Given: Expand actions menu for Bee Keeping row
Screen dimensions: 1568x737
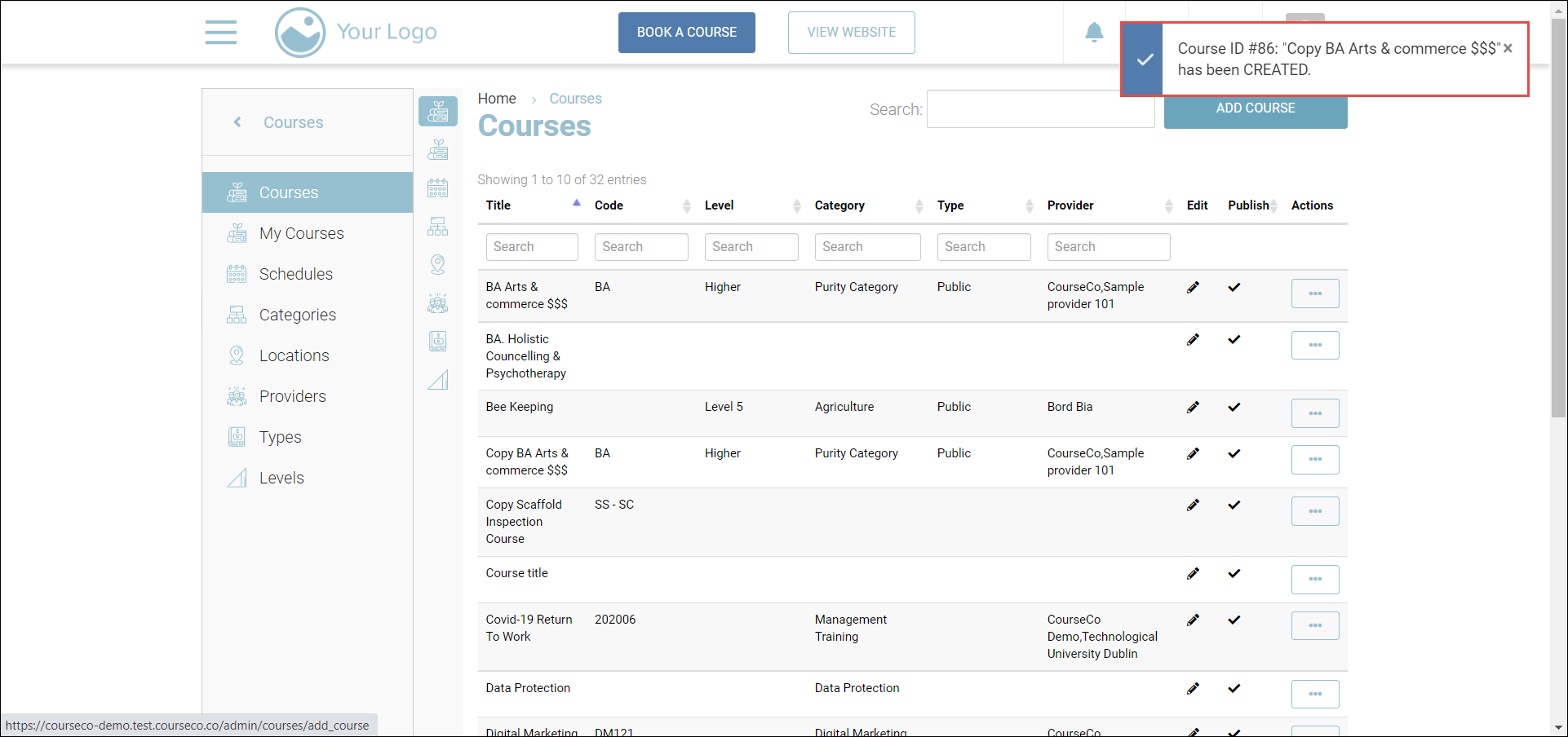Looking at the screenshot, I should (1314, 413).
